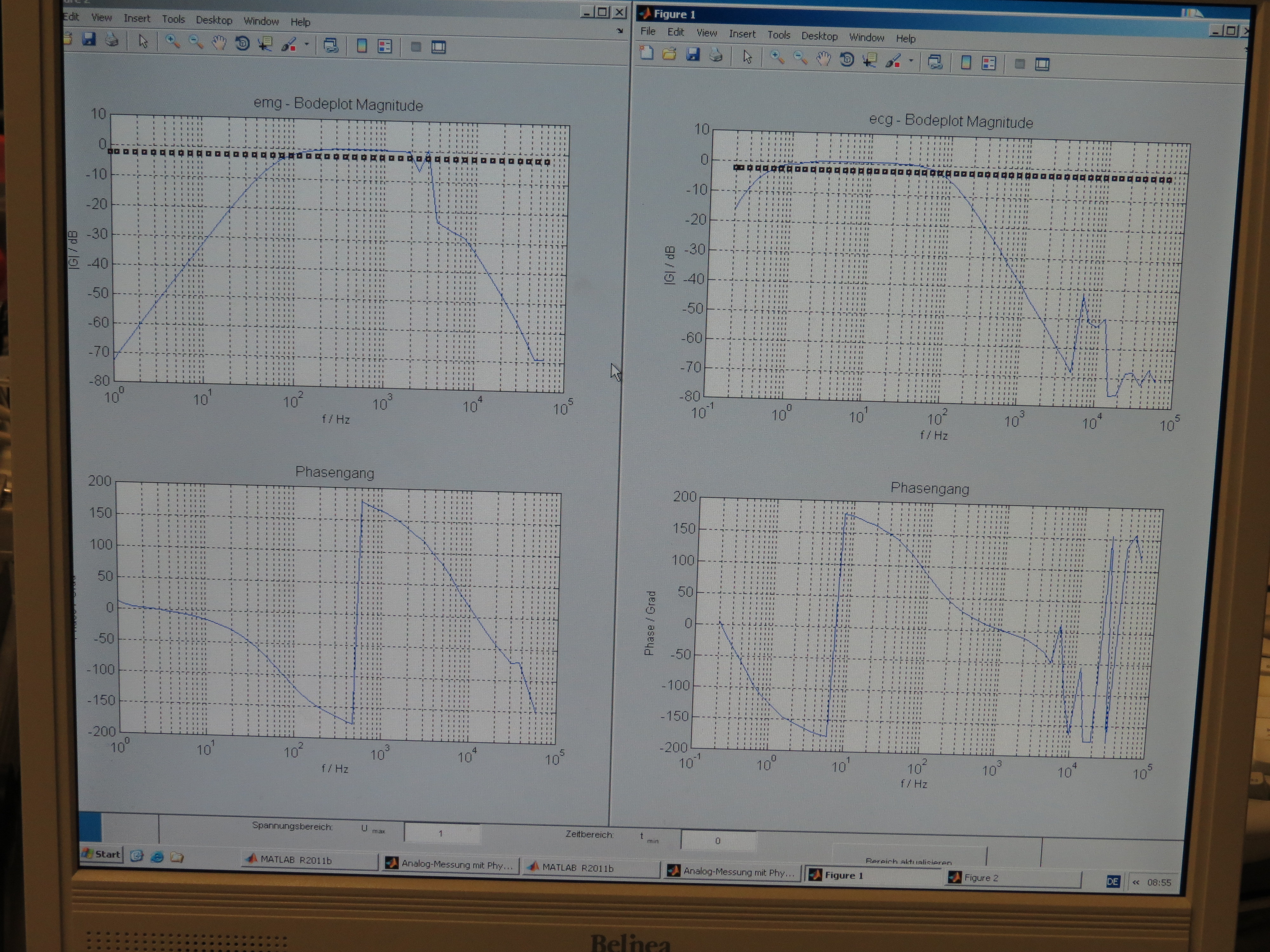1270x952 pixels.
Task: Activate Rotate 3D tool in Figure 1
Action: tap(847, 59)
